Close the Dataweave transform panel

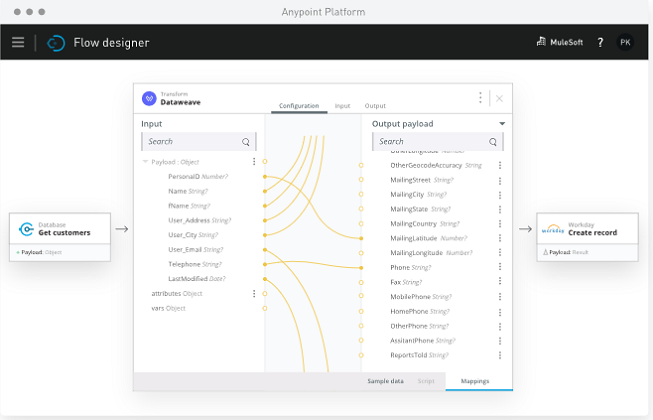point(499,98)
